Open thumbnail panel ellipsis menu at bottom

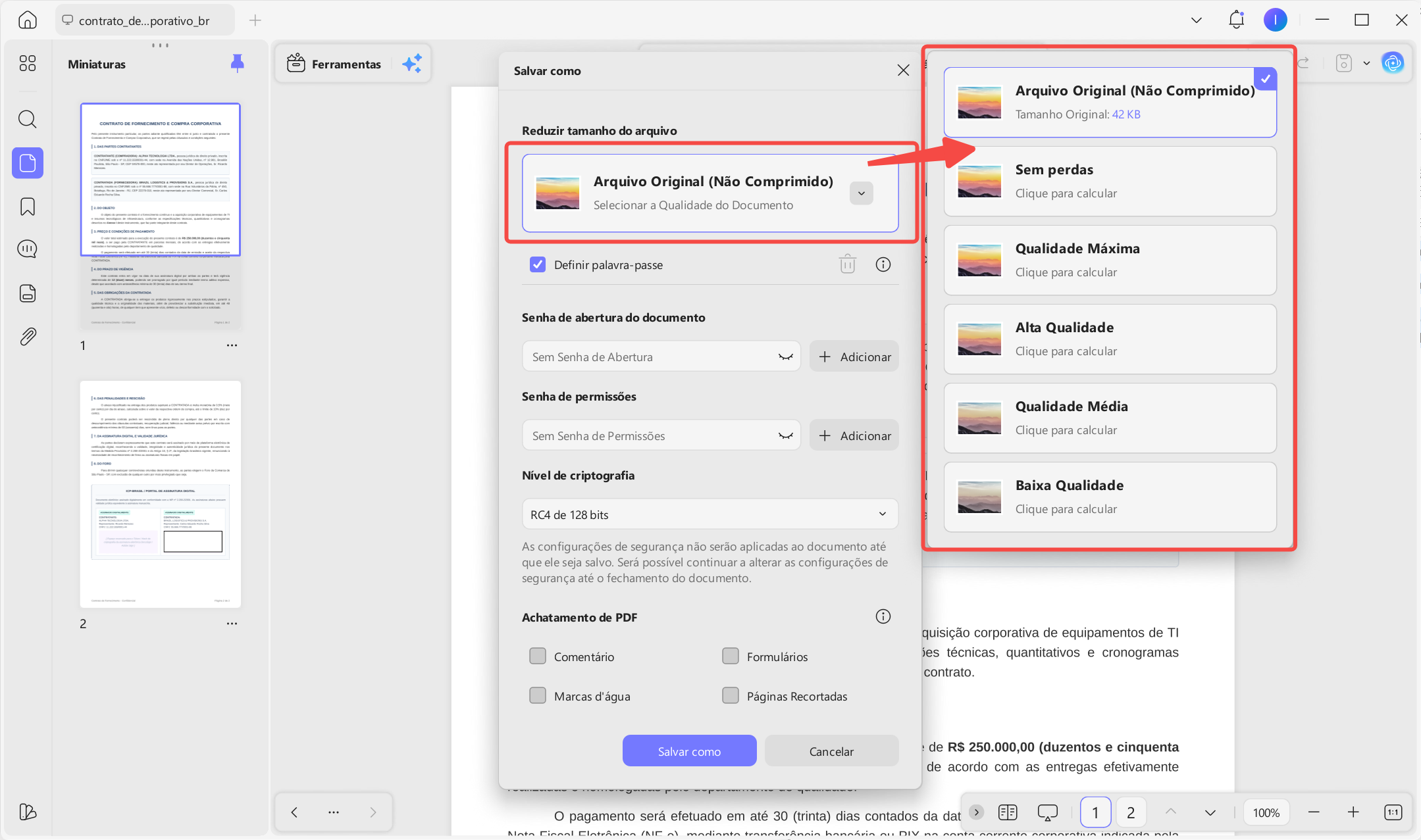[334, 812]
